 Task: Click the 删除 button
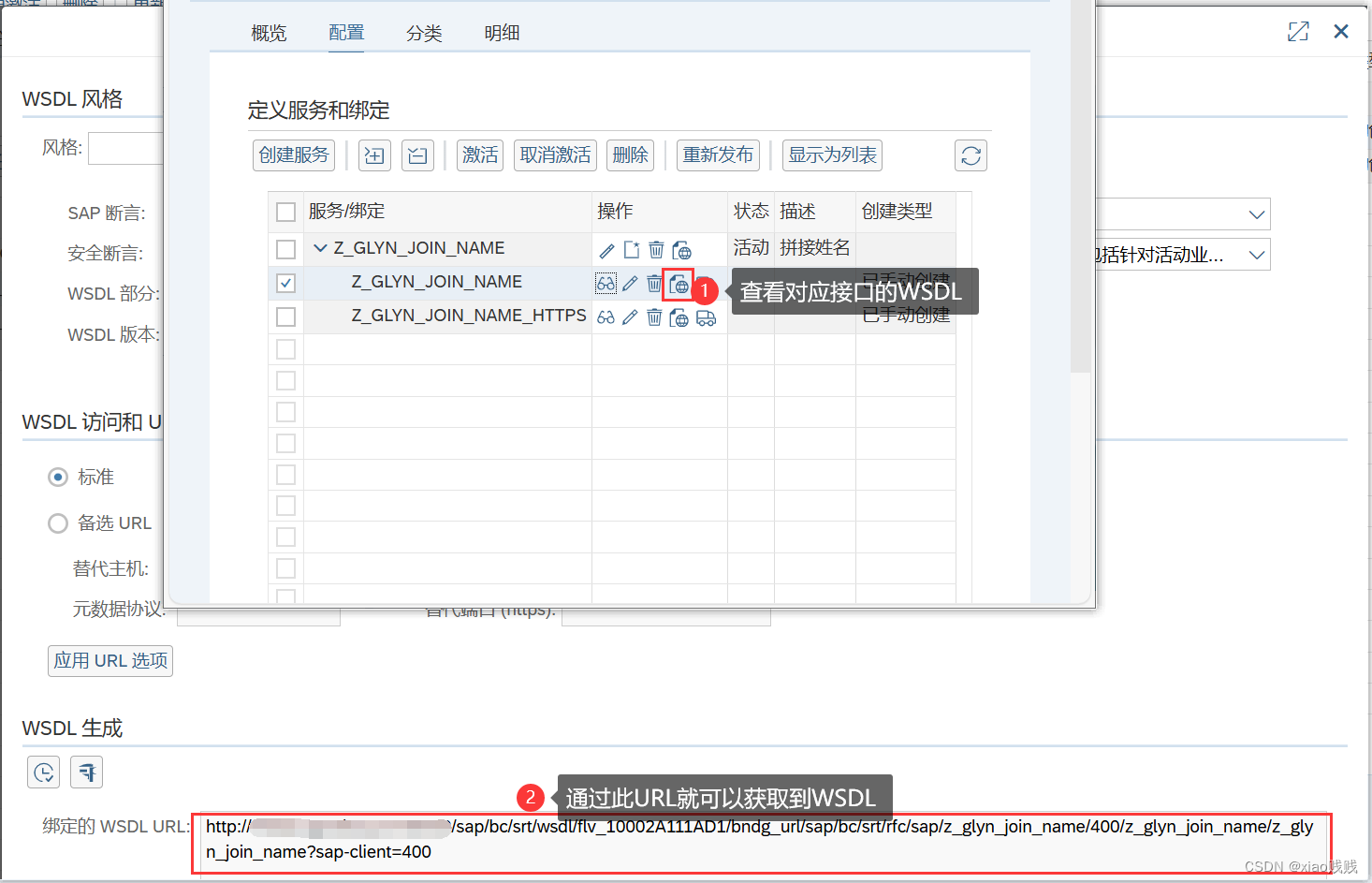pyautogui.click(x=630, y=155)
